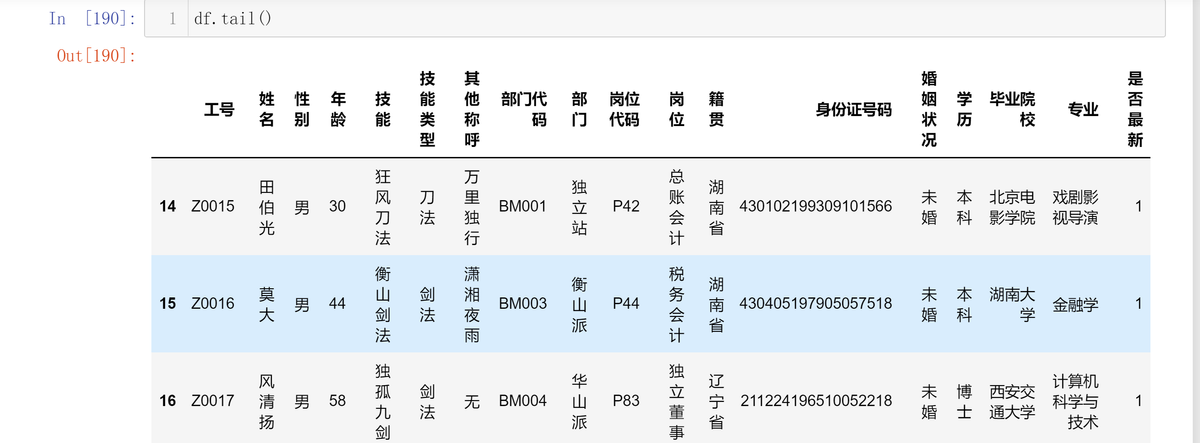The image size is (1200, 443).
Task: Click the 毕业院校 column header
Action: [1013, 109]
